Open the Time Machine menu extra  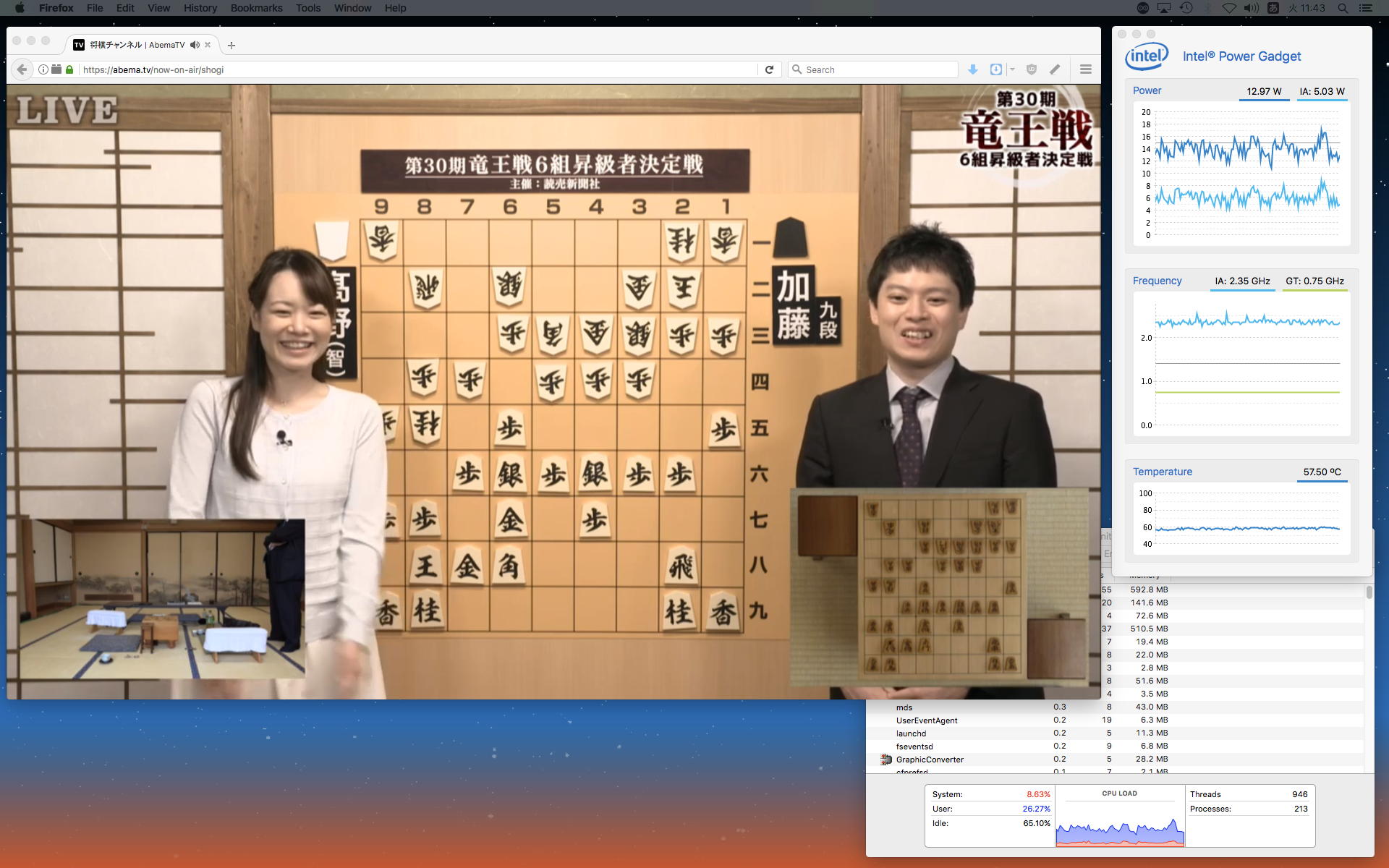coord(1186,8)
